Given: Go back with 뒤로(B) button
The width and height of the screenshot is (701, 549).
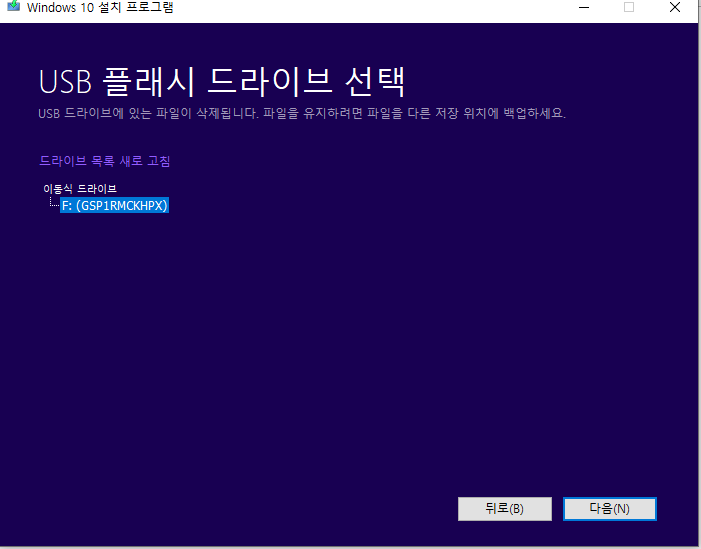Looking at the screenshot, I should tap(505, 509).
